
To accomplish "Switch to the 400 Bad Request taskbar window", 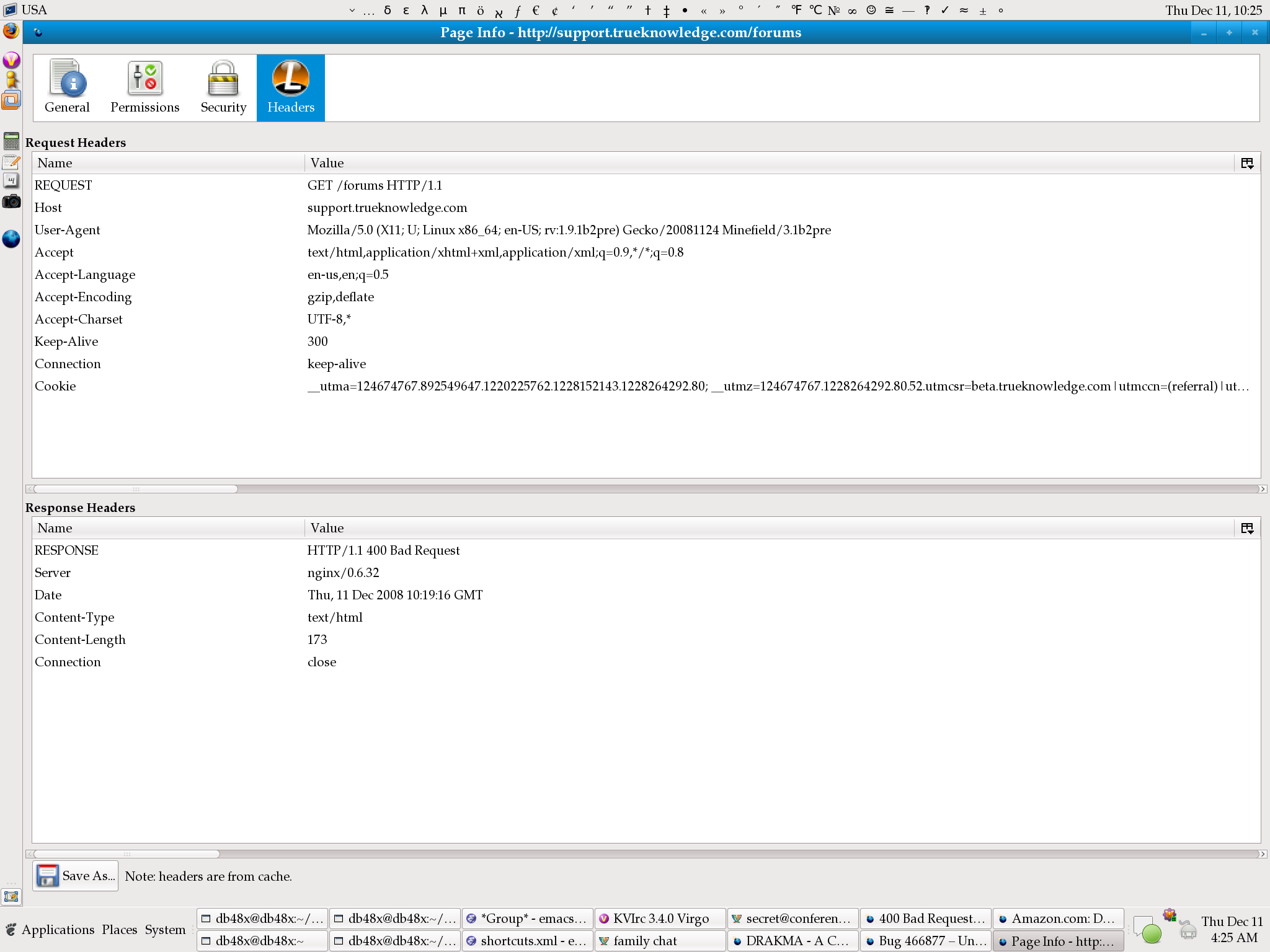I will coord(925,919).
